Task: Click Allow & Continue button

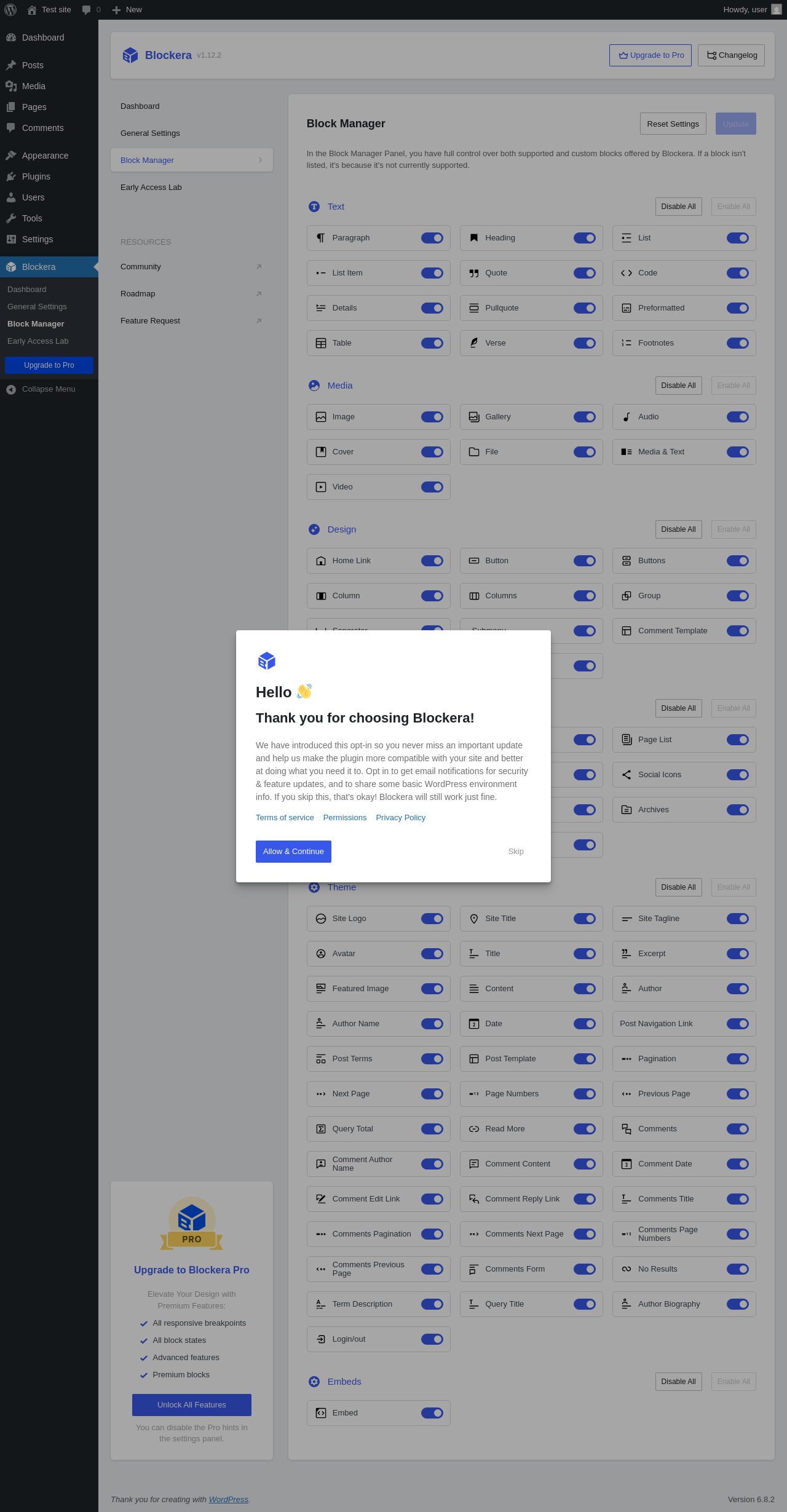Action: tap(293, 852)
